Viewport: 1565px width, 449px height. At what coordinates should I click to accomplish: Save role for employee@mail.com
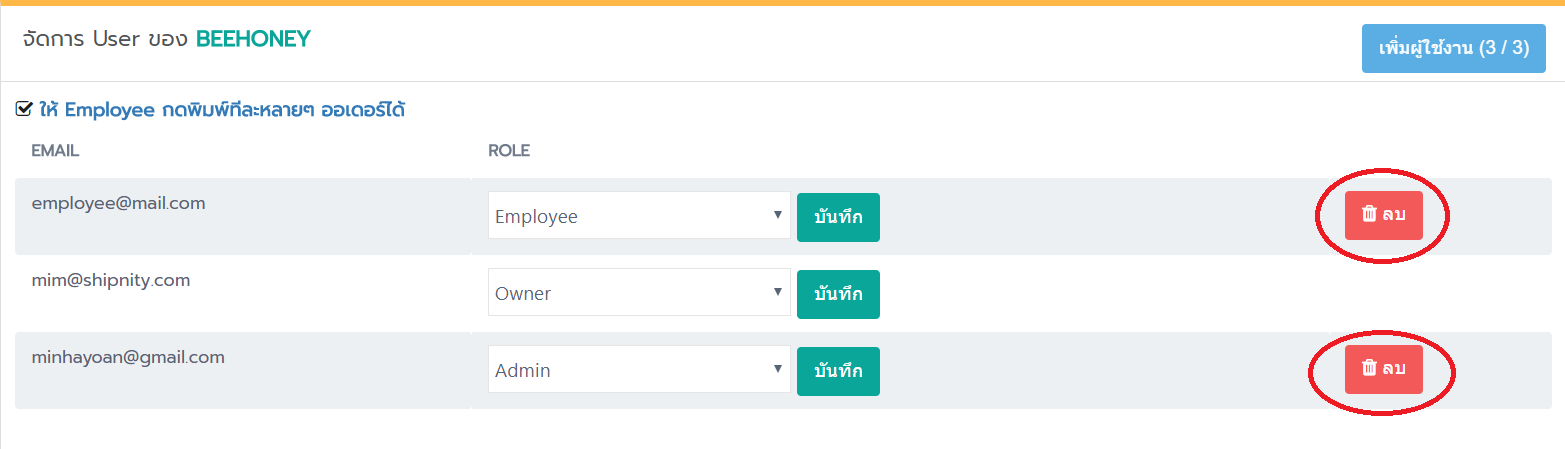click(x=838, y=217)
